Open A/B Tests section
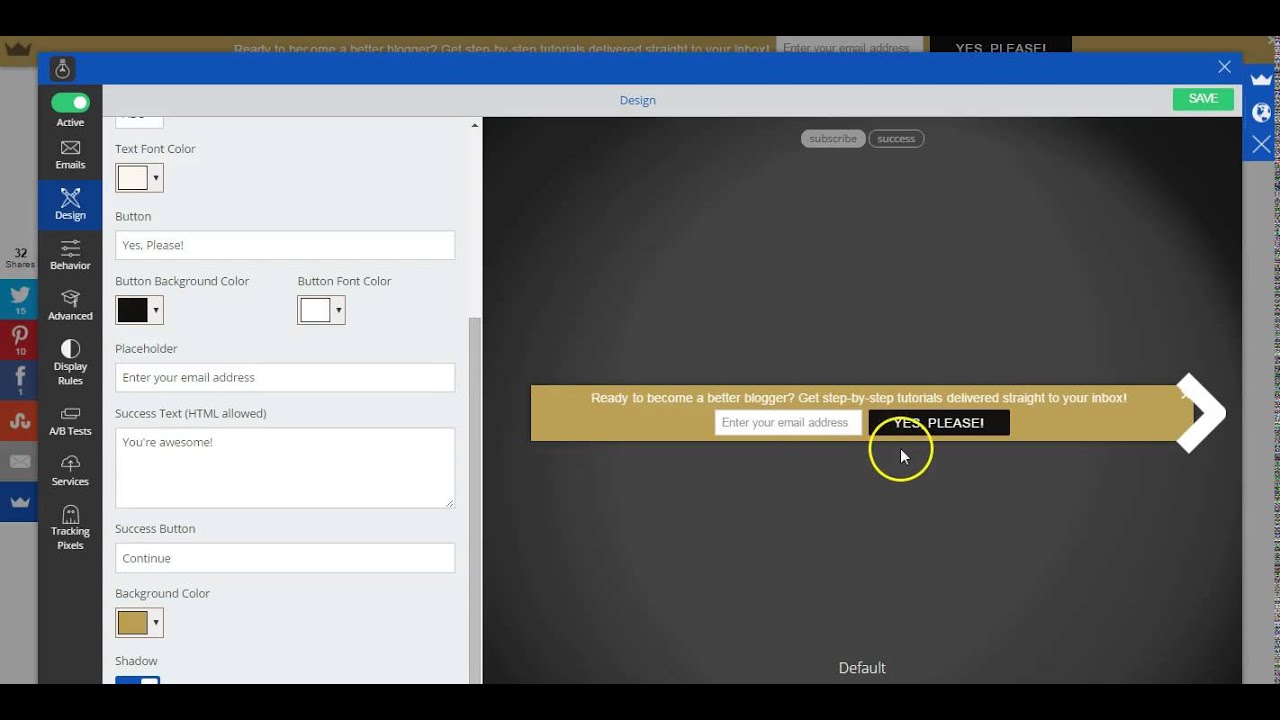 [70, 421]
